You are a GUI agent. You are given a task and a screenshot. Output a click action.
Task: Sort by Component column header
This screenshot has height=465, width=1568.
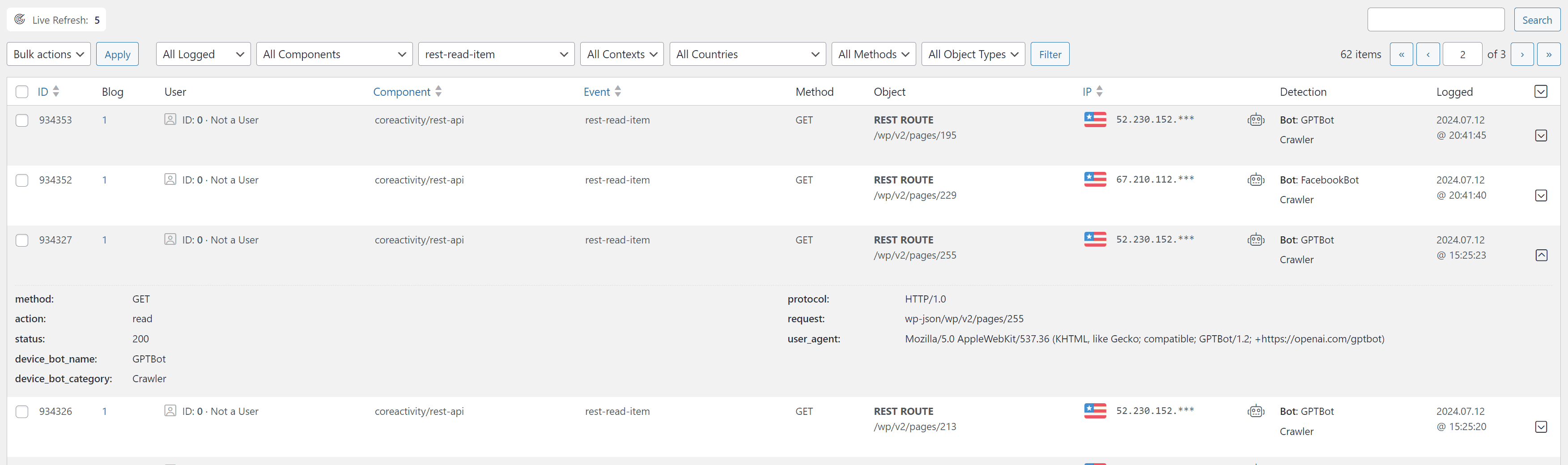tap(407, 91)
